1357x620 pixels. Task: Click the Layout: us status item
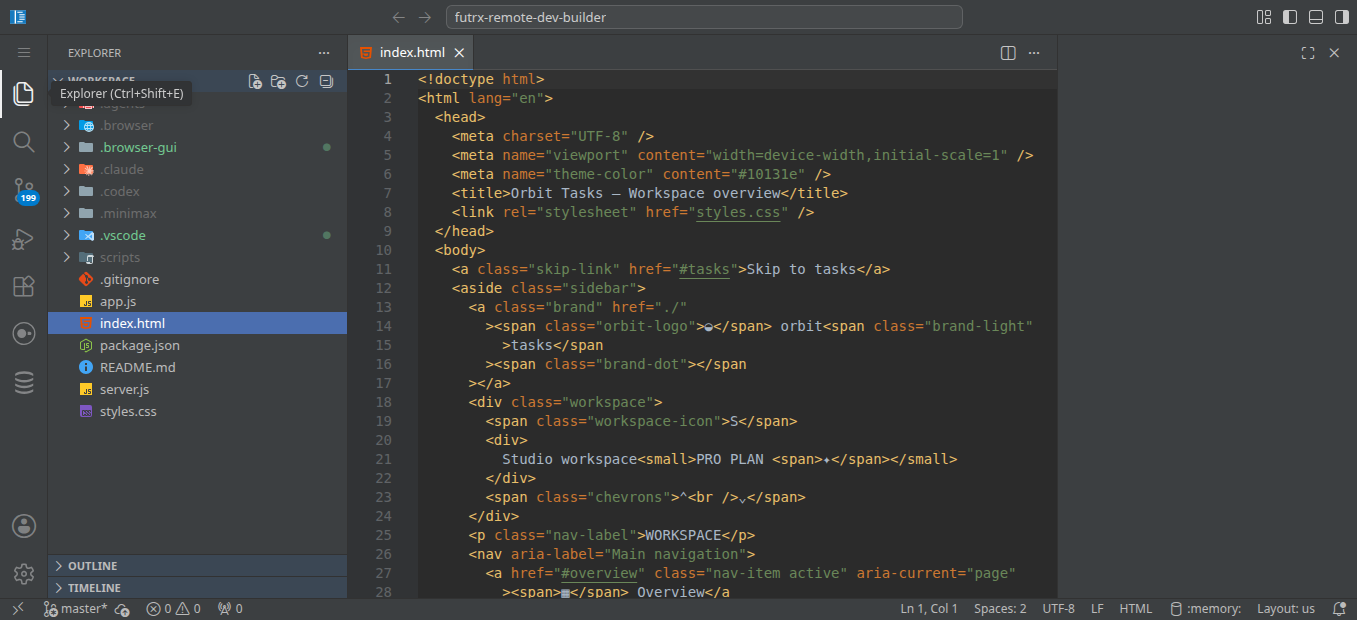1286,608
